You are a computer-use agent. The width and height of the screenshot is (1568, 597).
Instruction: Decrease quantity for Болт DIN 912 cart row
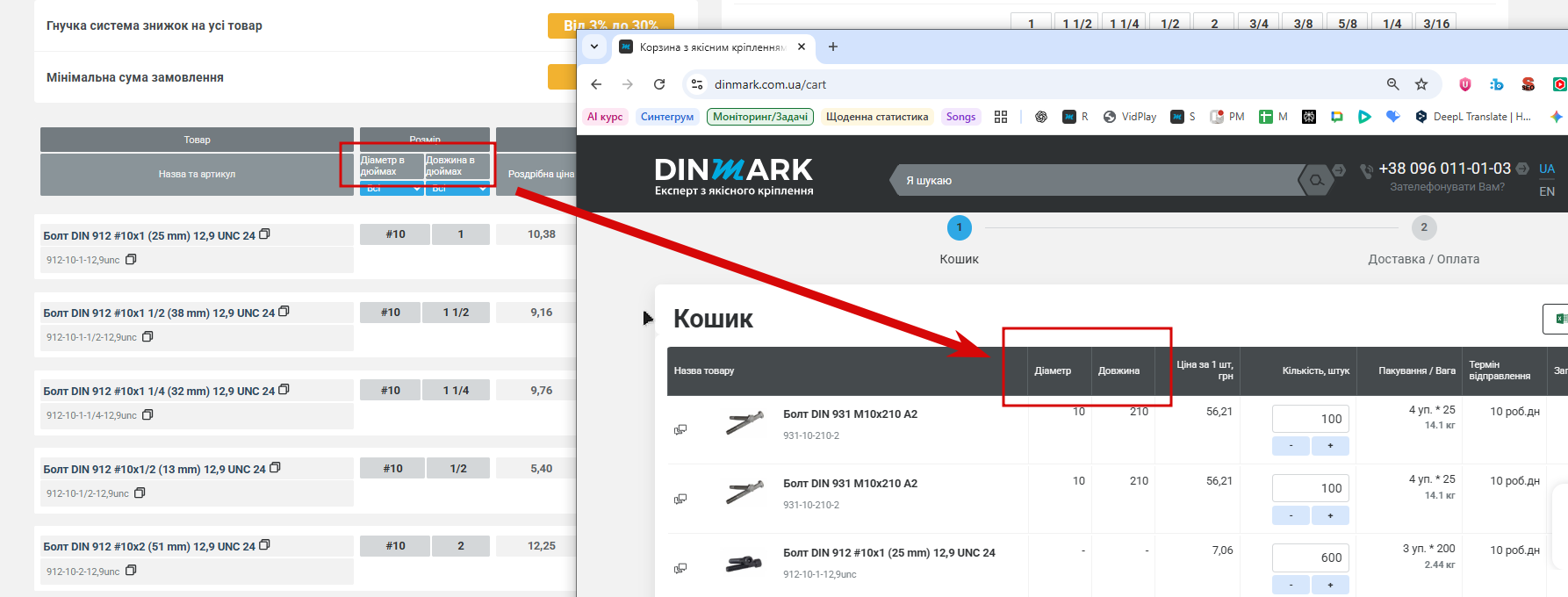[1291, 585]
